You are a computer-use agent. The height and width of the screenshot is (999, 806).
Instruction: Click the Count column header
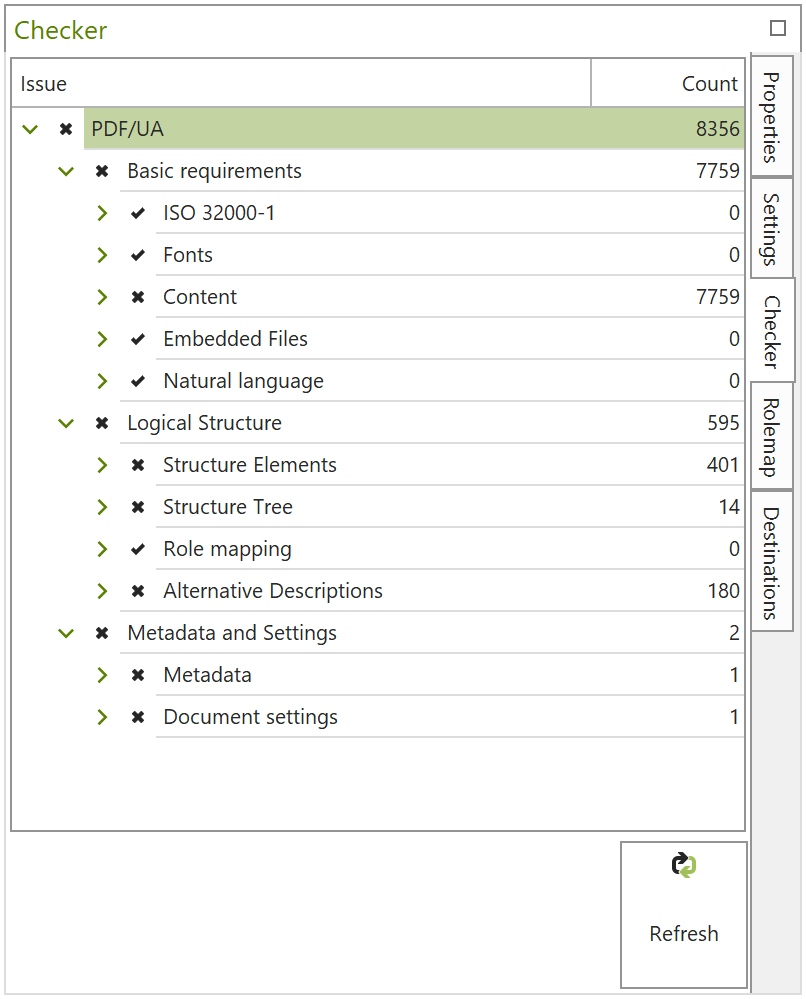coord(710,83)
